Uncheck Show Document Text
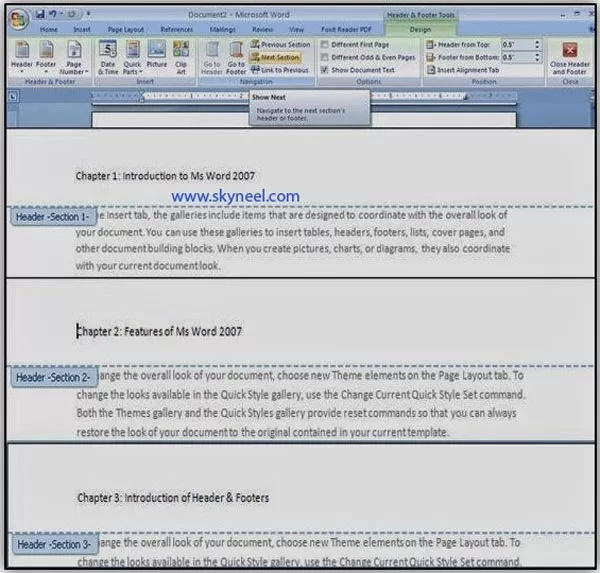Screen dimensions: 600x573 click(x=325, y=70)
